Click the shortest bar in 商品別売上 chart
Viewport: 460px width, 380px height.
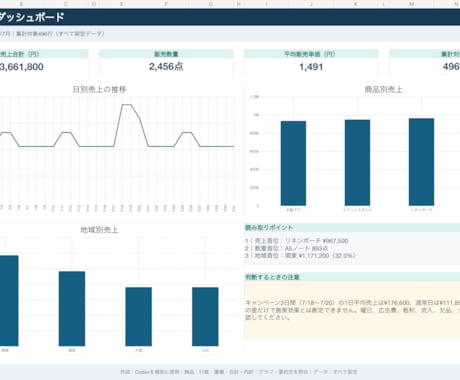[293, 163]
